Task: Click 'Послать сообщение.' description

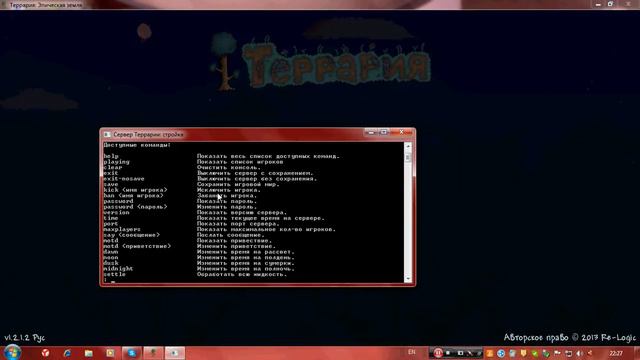Action: pos(231,235)
